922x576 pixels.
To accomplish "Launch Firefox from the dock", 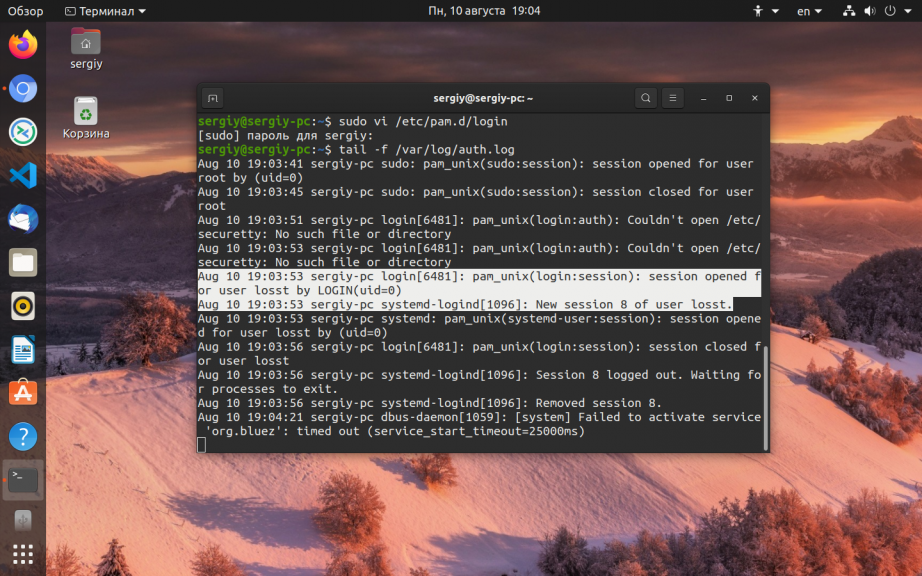I will [23, 45].
